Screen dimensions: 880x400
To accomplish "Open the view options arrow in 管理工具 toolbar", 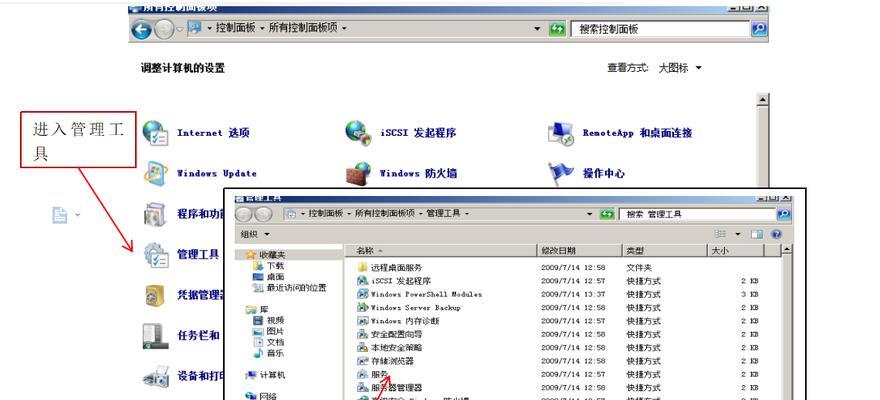I will pos(737,234).
